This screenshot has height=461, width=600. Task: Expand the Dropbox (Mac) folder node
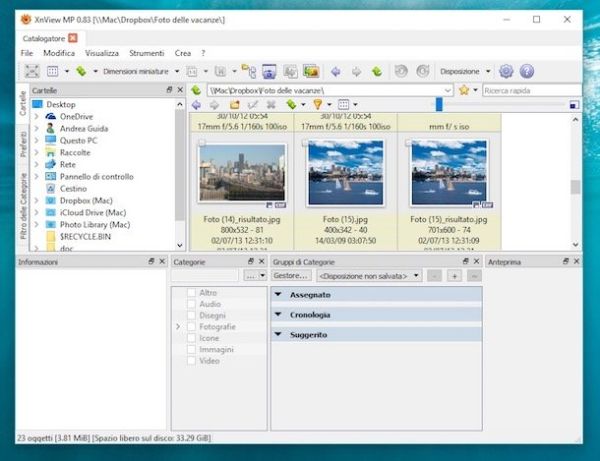tap(36, 200)
